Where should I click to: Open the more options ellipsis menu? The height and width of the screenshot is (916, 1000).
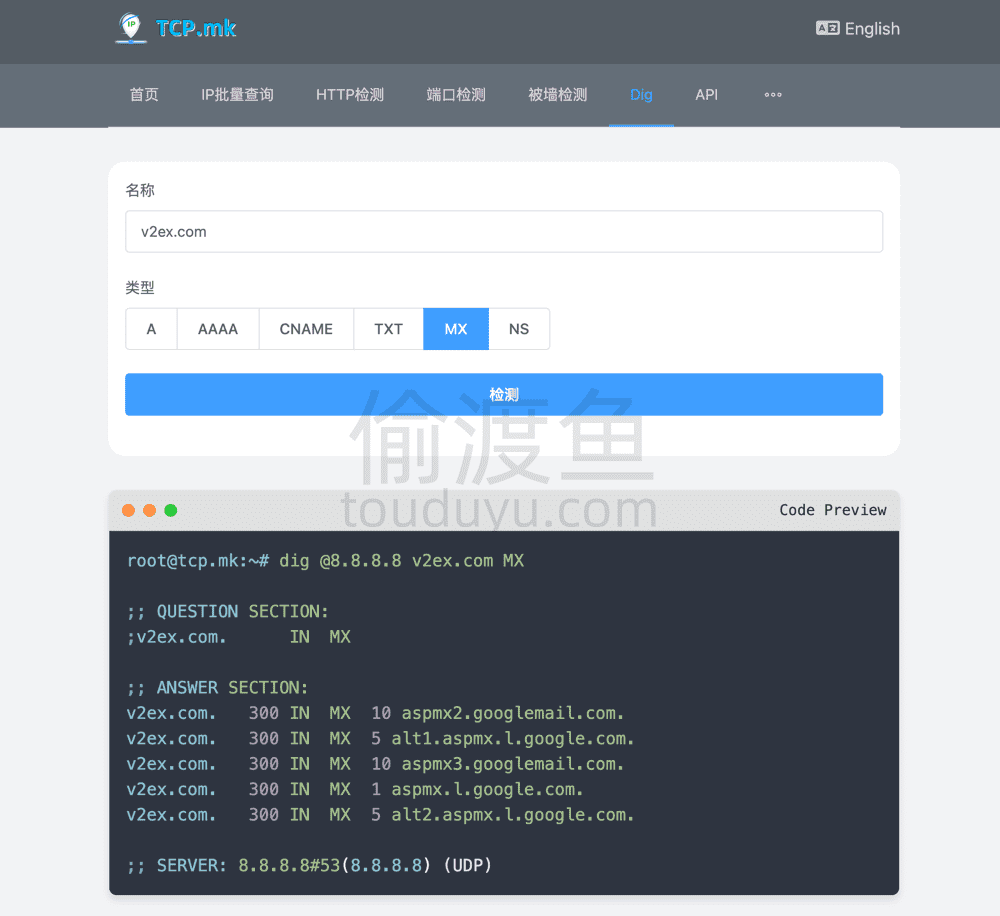point(773,95)
